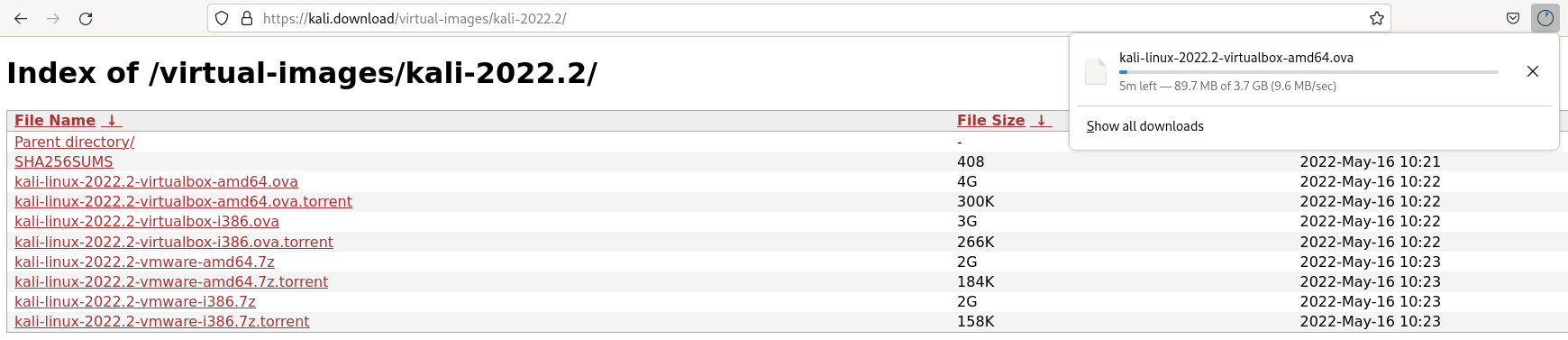Toggle the downloads panel toolbar button
The image size is (1568, 340).
(1545, 18)
